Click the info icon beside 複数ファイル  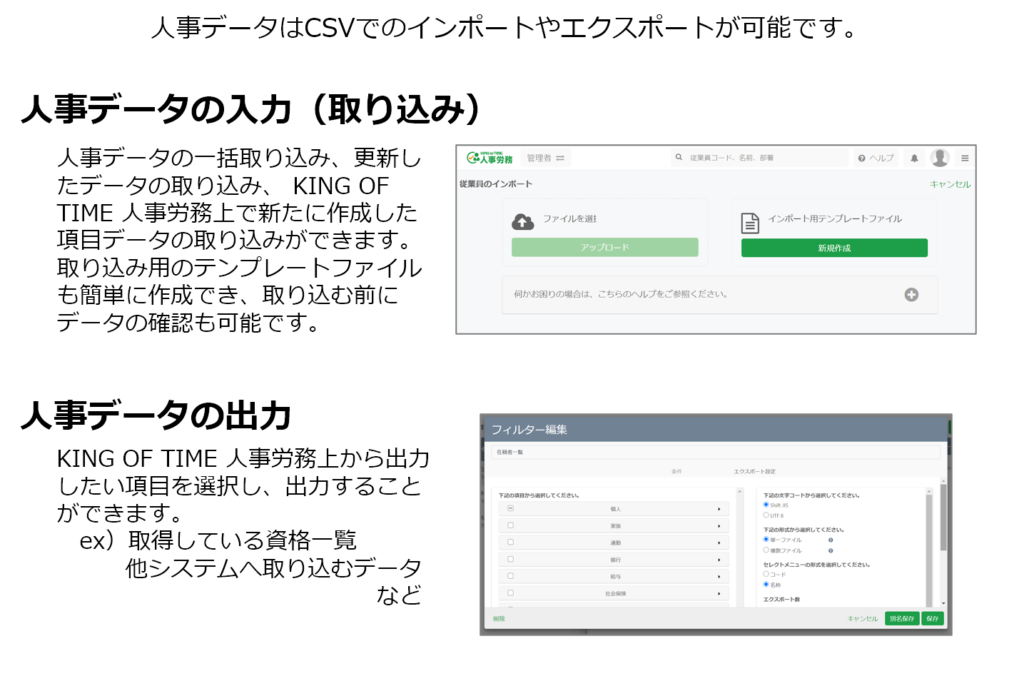coord(830,551)
